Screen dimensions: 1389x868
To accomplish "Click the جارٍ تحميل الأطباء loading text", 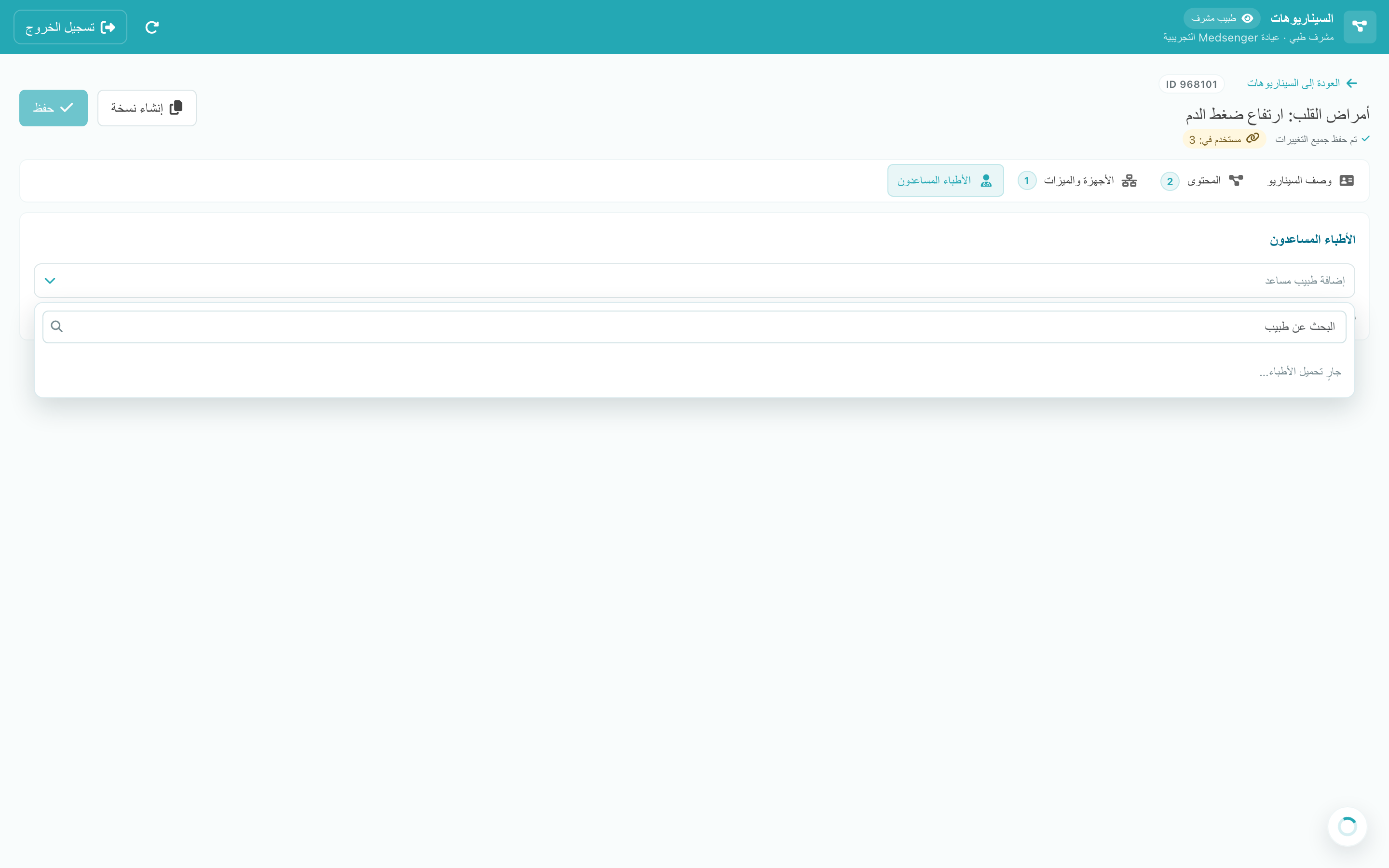I will [x=1300, y=372].
